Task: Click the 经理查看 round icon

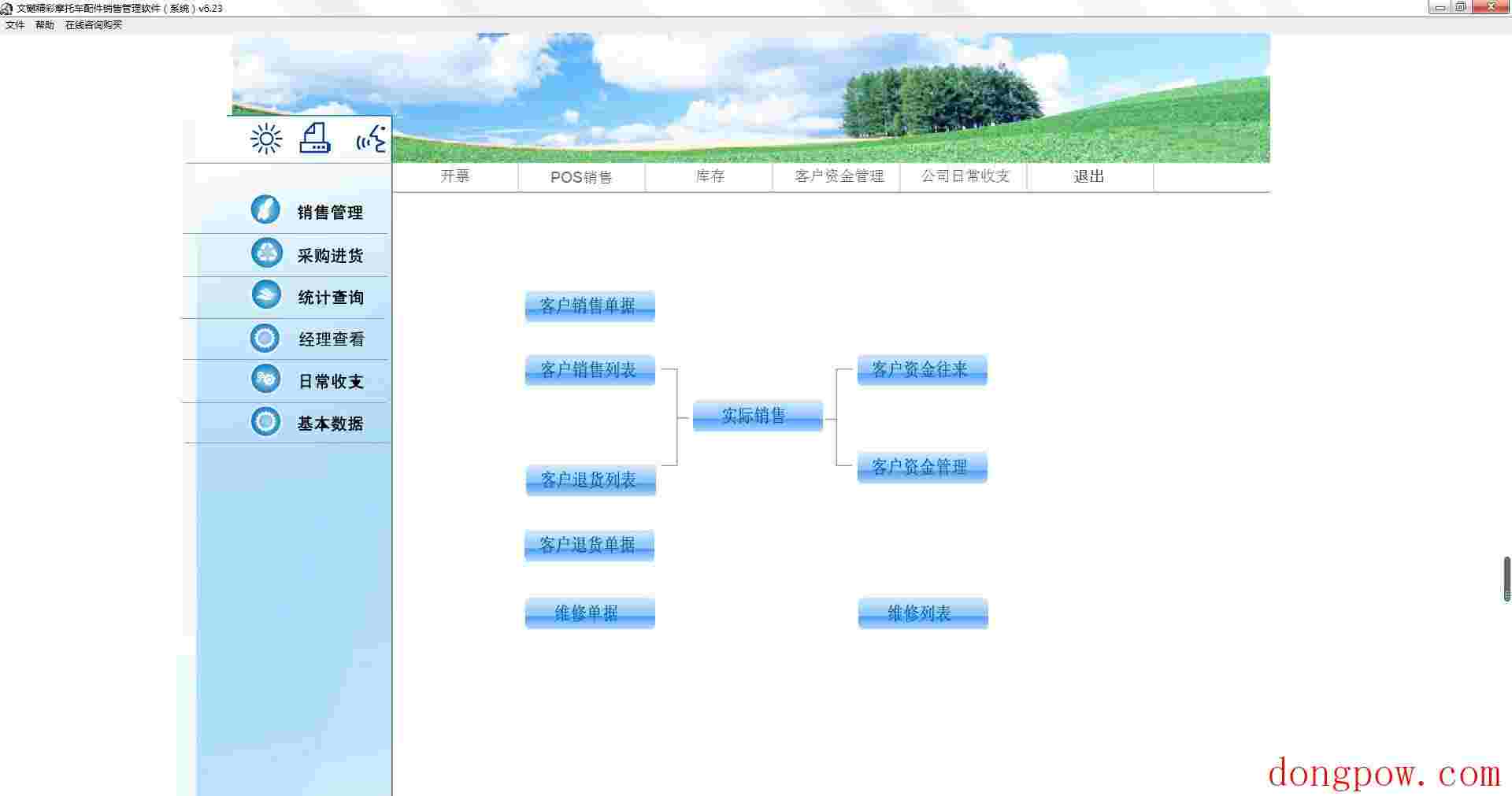Action: (x=265, y=339)
